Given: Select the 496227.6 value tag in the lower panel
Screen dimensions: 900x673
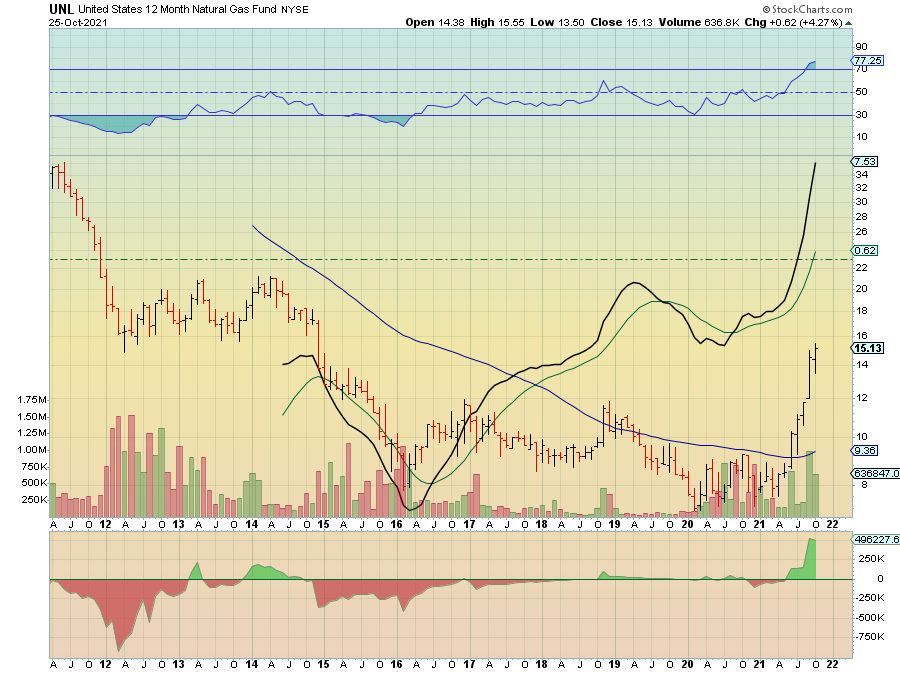Looking at the screenshot, I should point(872,540).
